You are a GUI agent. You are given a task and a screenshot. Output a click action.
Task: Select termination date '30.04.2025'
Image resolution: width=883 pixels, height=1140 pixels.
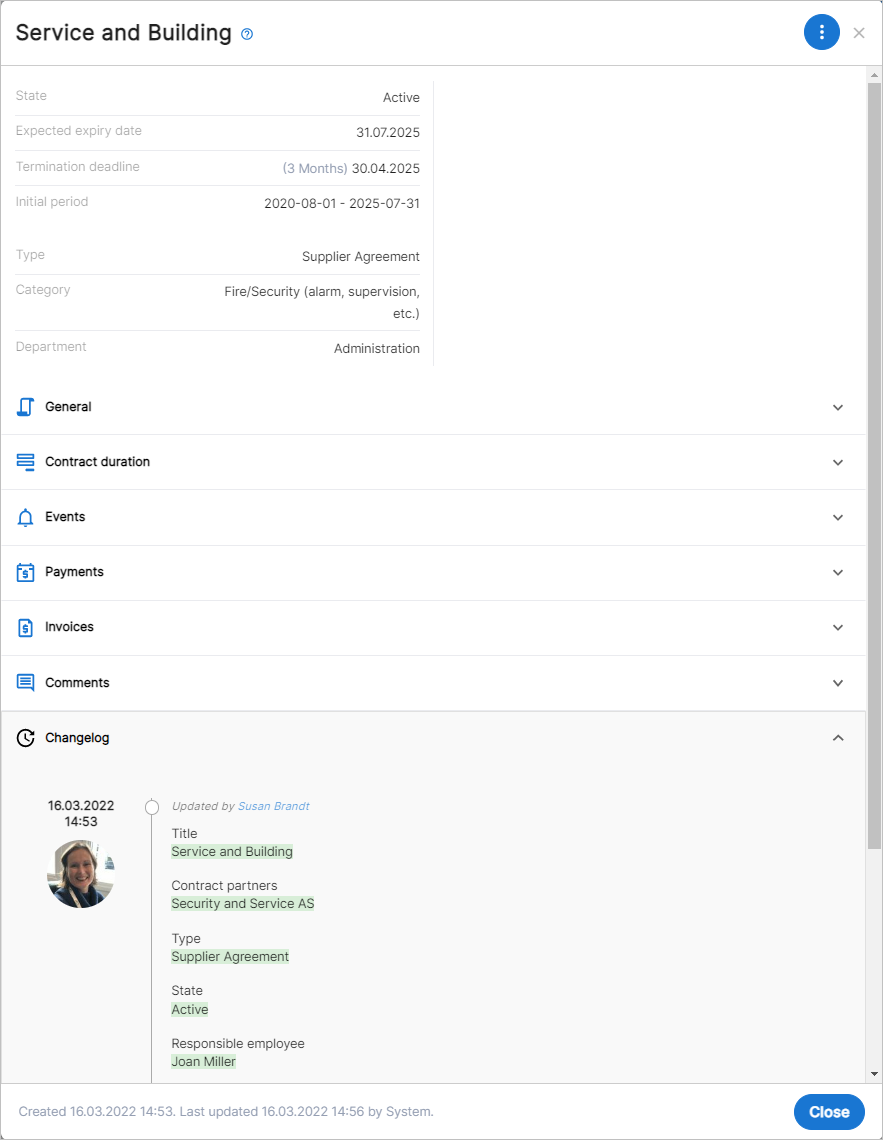coord(386,168)
